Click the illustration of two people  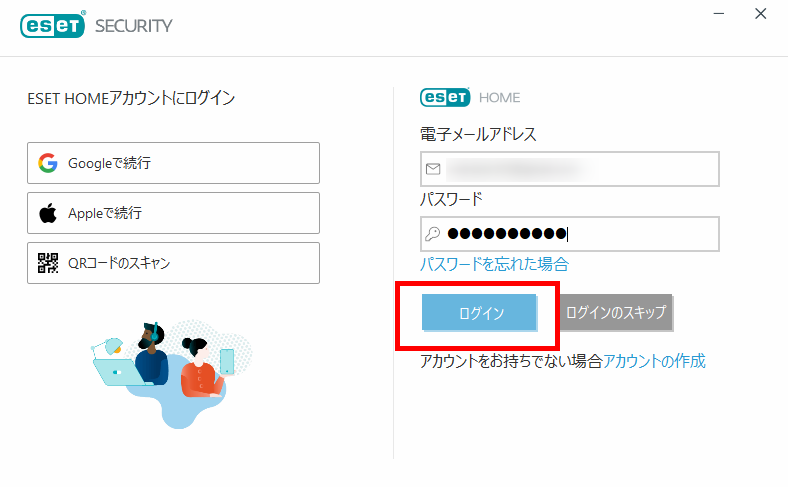coord(171,373)
